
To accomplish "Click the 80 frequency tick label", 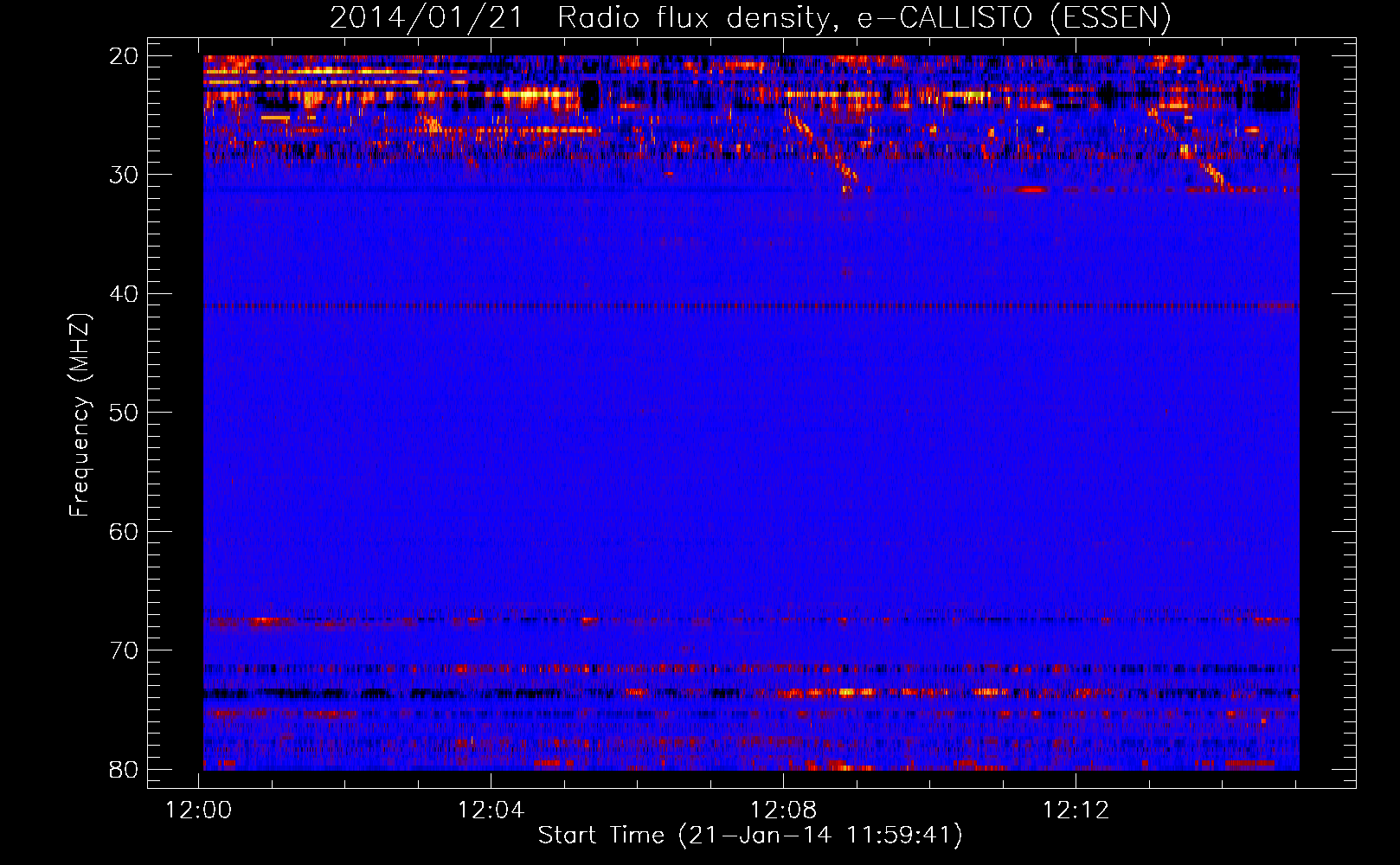I will [125, 769].
